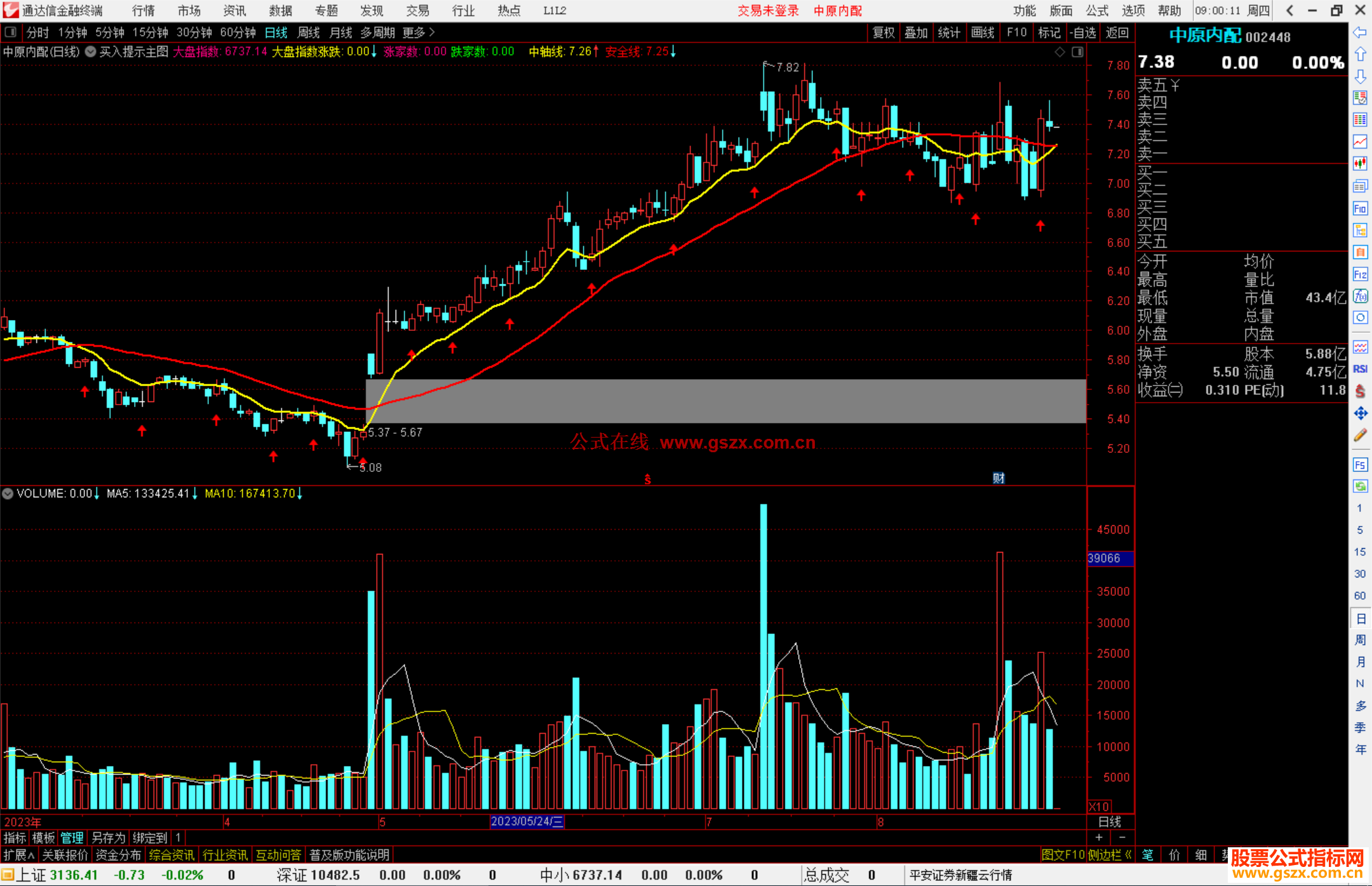Expand the 扩展 panel arrow

pos(19,855)
